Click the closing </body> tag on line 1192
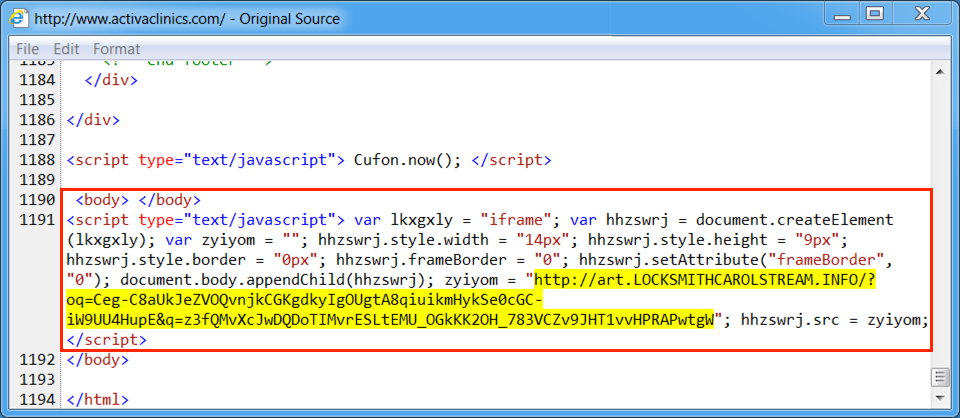The image size is (960, 418). [98, 360]
